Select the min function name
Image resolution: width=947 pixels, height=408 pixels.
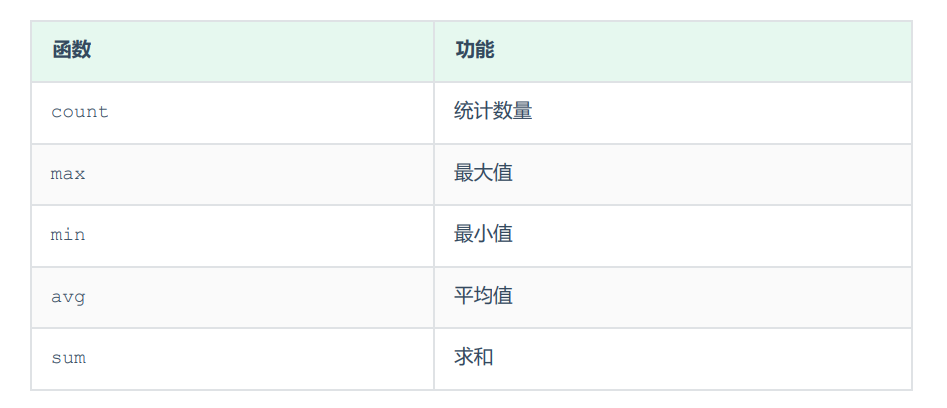(x=68, y=235)
